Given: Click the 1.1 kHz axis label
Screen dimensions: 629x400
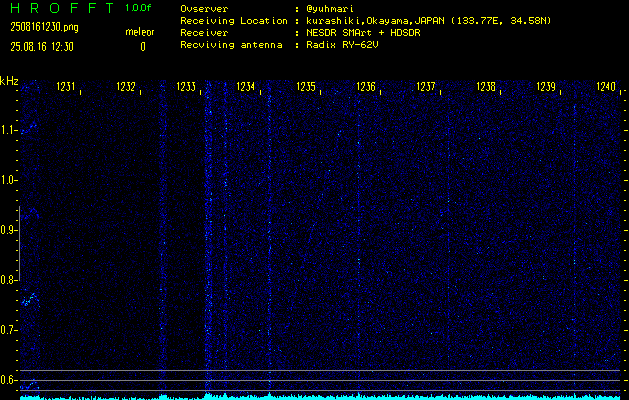Looking at the screenshot, I should click(7, 130).
